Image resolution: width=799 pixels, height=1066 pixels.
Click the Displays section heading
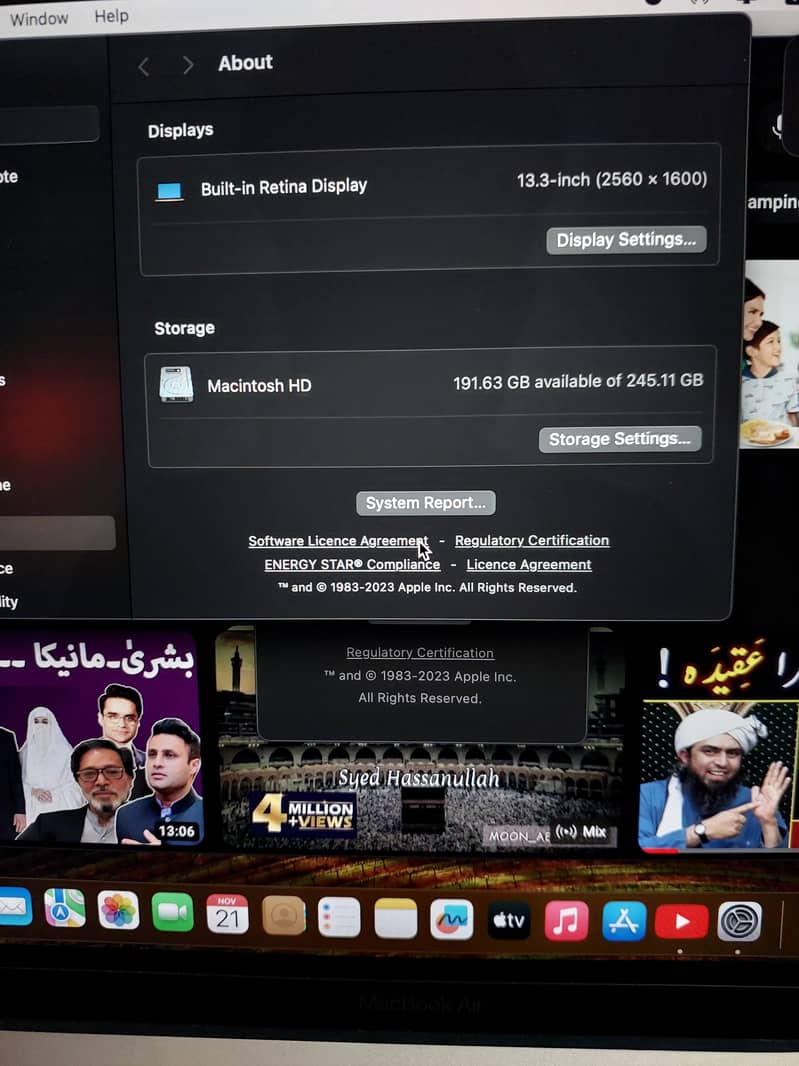click(180, 130)
